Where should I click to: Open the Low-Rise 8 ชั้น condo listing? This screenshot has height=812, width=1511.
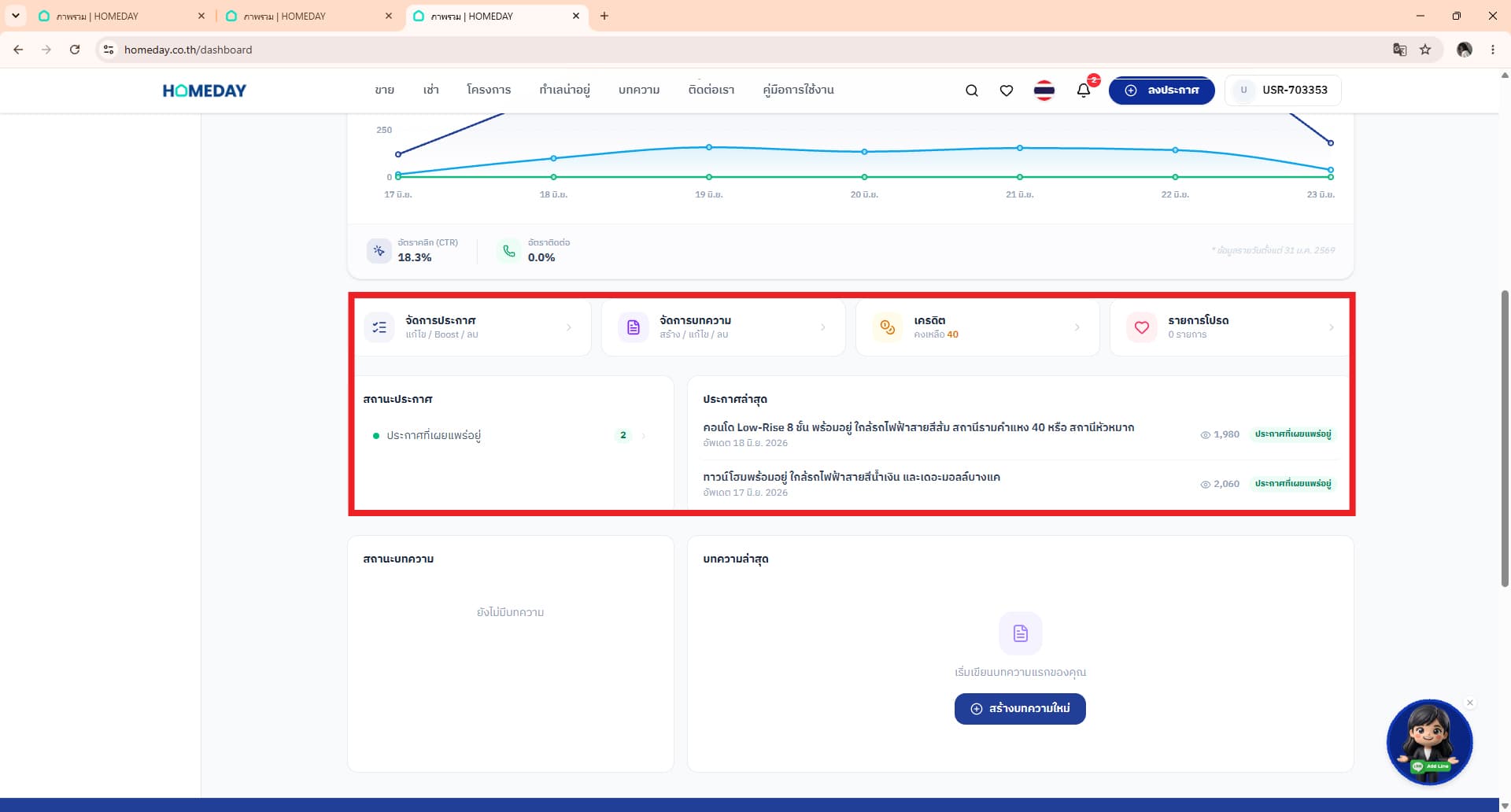point(918,427)
